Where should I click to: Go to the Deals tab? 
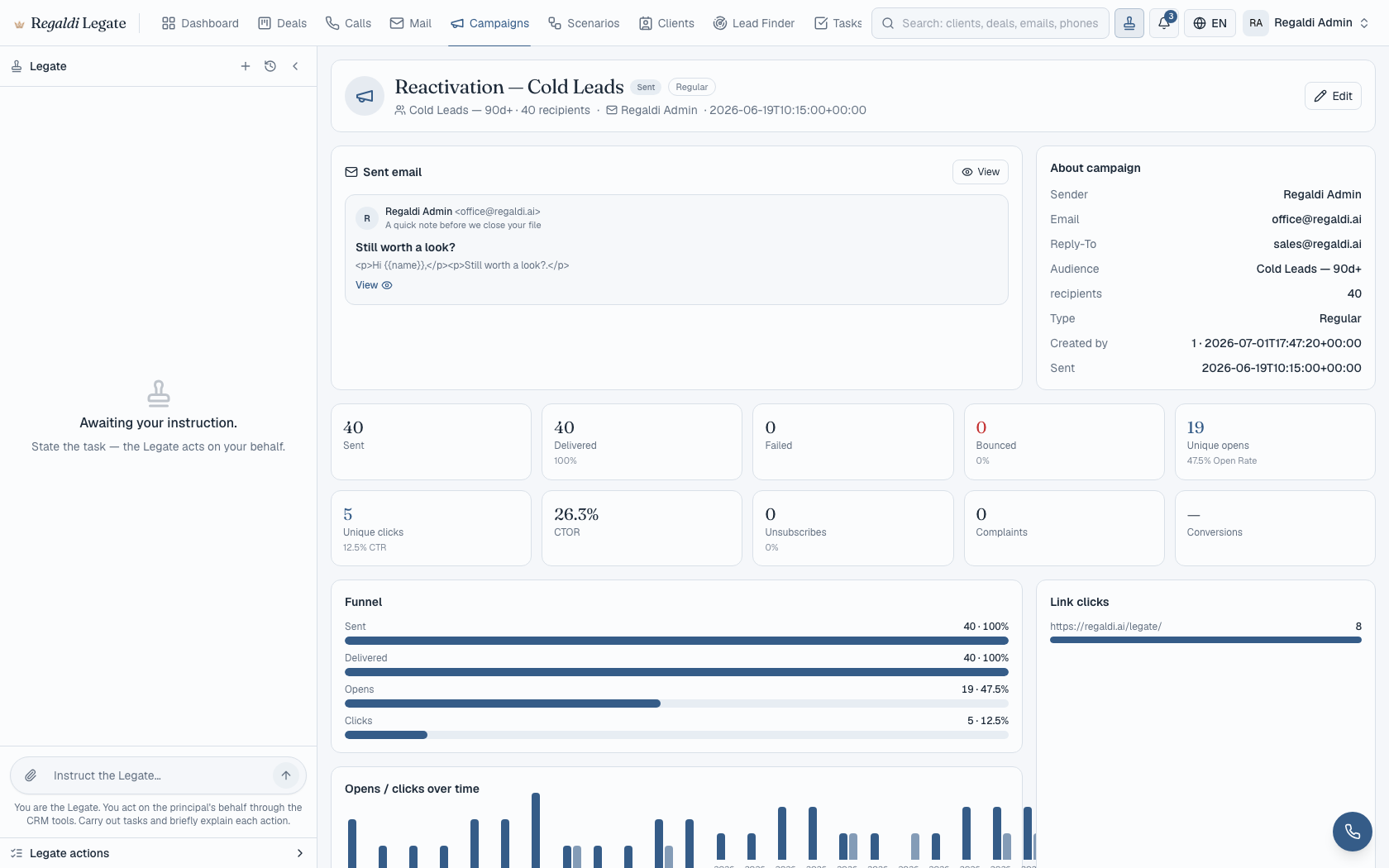(x=283, y=23)
